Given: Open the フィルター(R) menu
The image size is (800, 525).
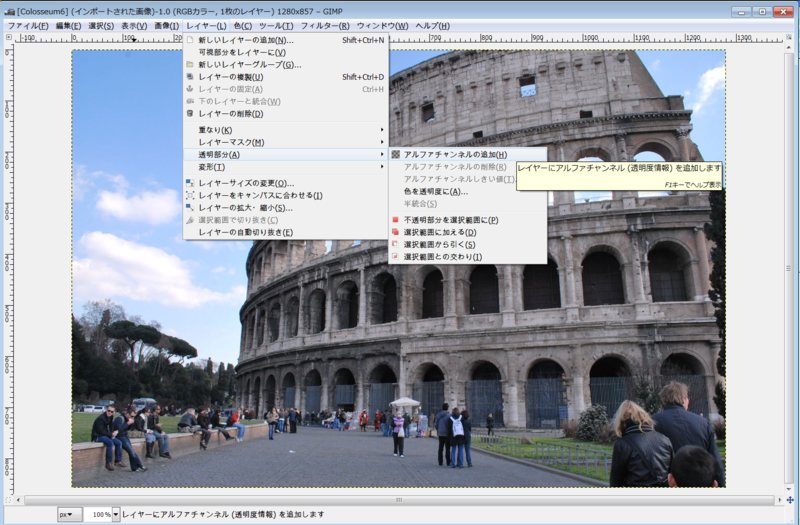Looking at the screenshot, I should tap(325, 26).
